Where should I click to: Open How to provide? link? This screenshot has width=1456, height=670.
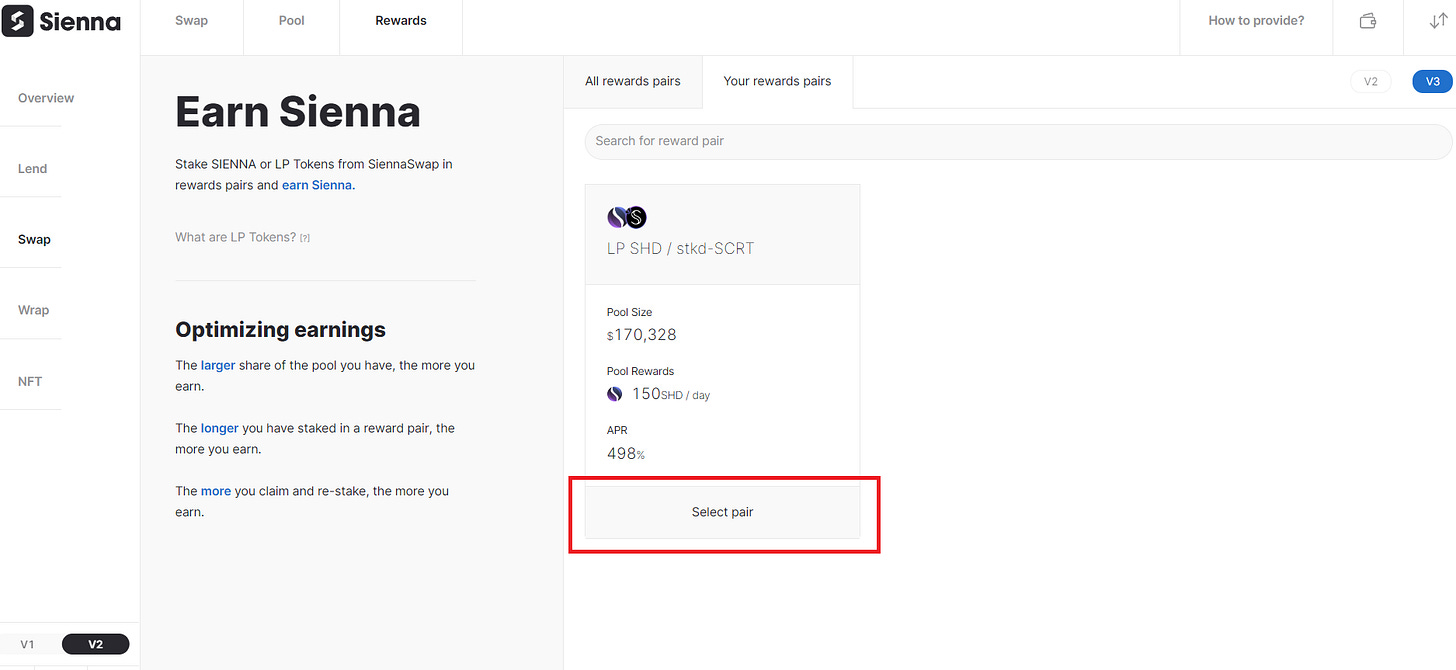tap(1256, 21)
